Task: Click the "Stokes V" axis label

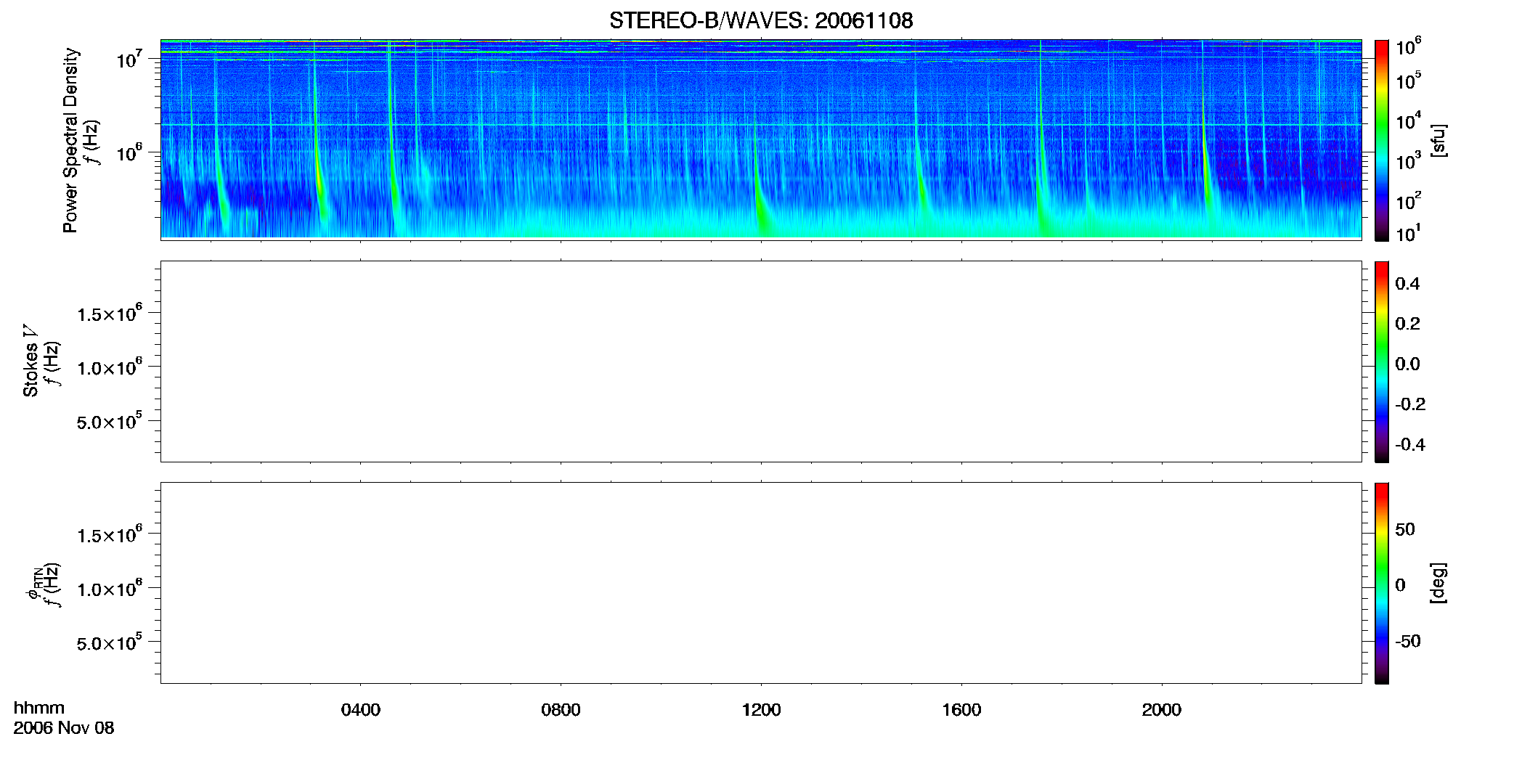Action: (30, 361)
